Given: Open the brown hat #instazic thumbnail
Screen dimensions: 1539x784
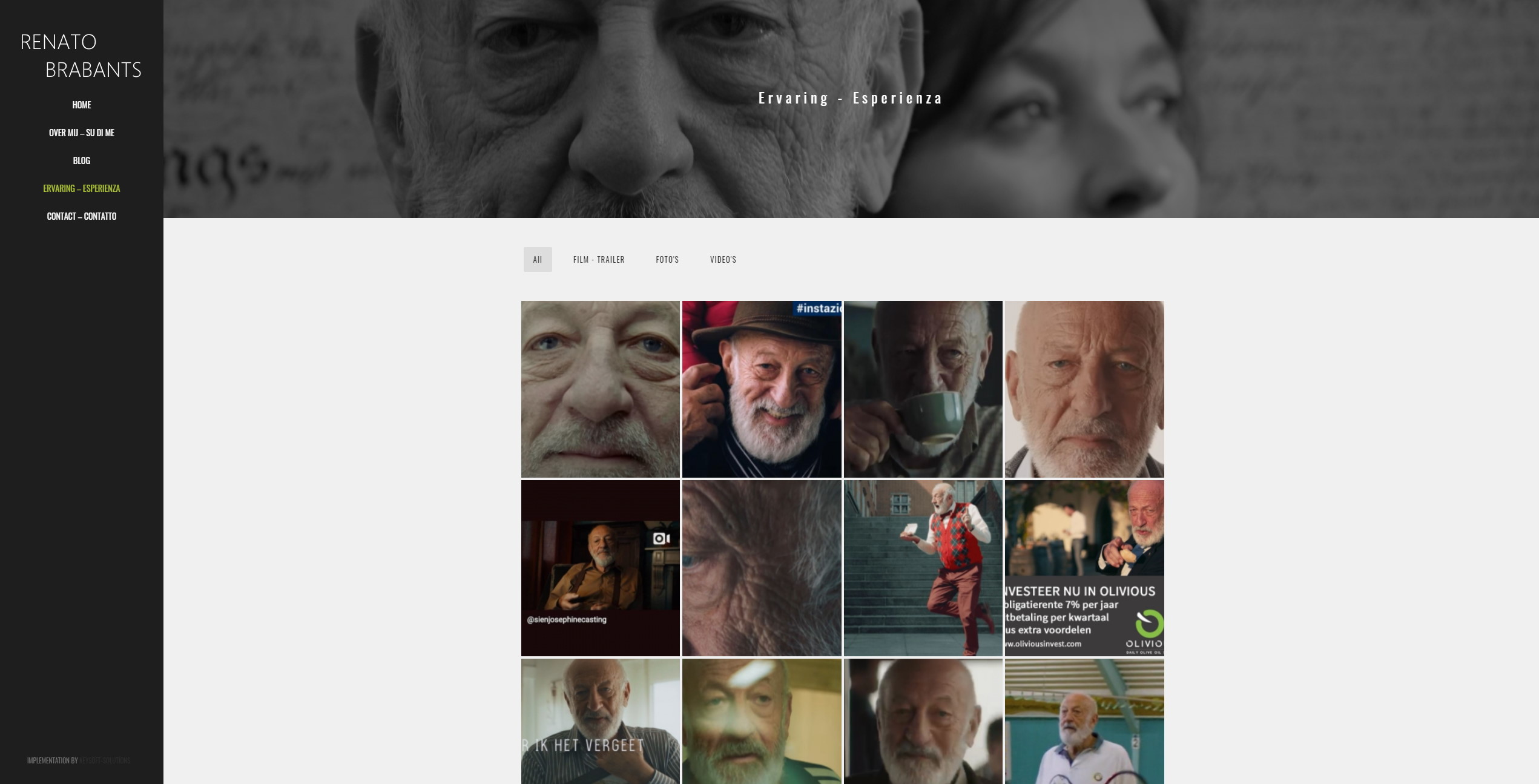Looking at the screenshot, I should pyautogui.click(x=762, y=389).
